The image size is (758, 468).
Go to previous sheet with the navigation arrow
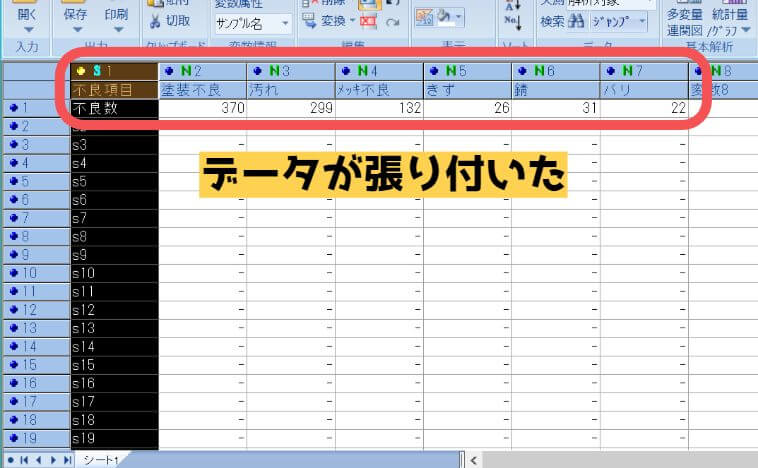tap(38, 460)
